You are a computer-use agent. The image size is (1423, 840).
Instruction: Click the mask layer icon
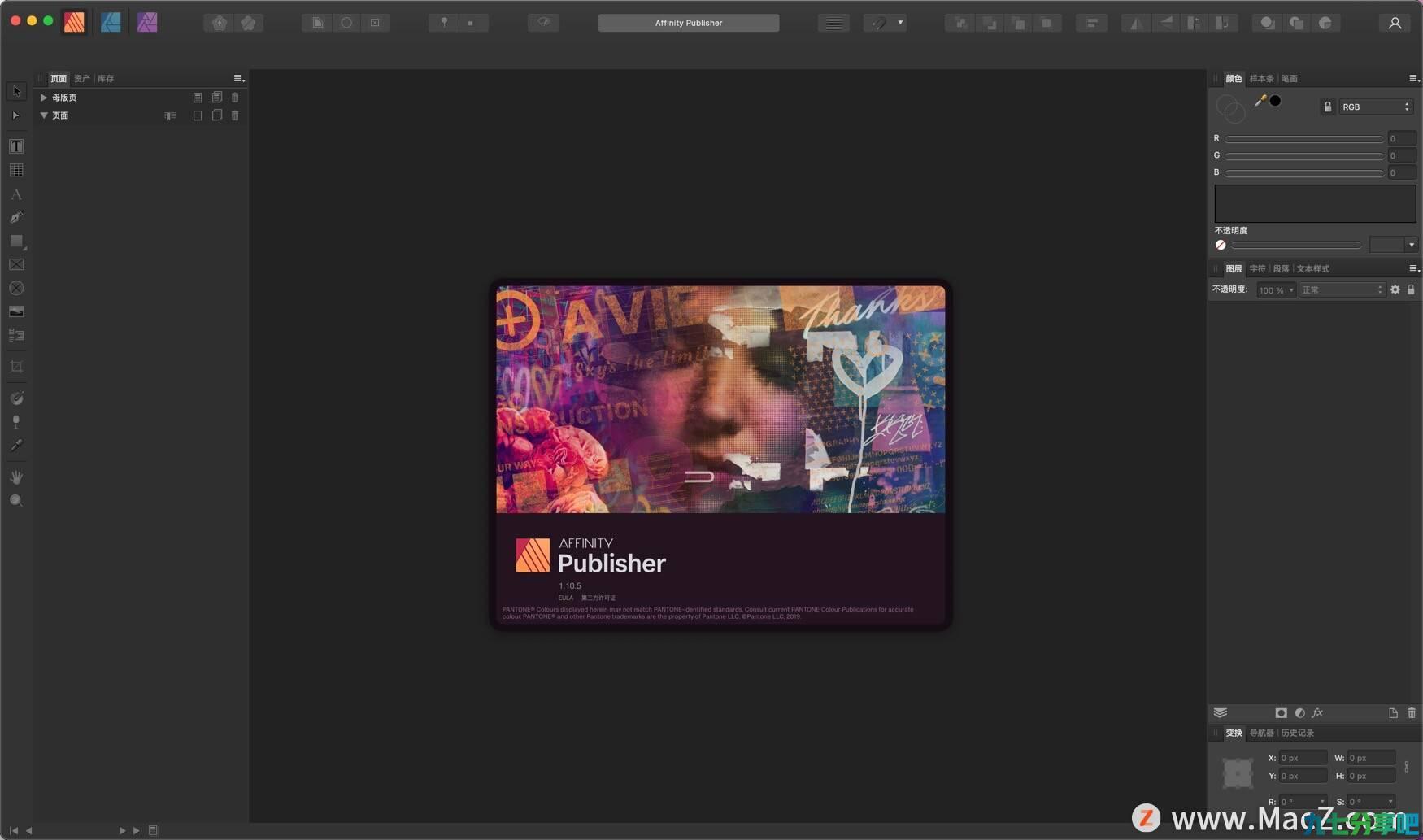tap(1281, 713)
